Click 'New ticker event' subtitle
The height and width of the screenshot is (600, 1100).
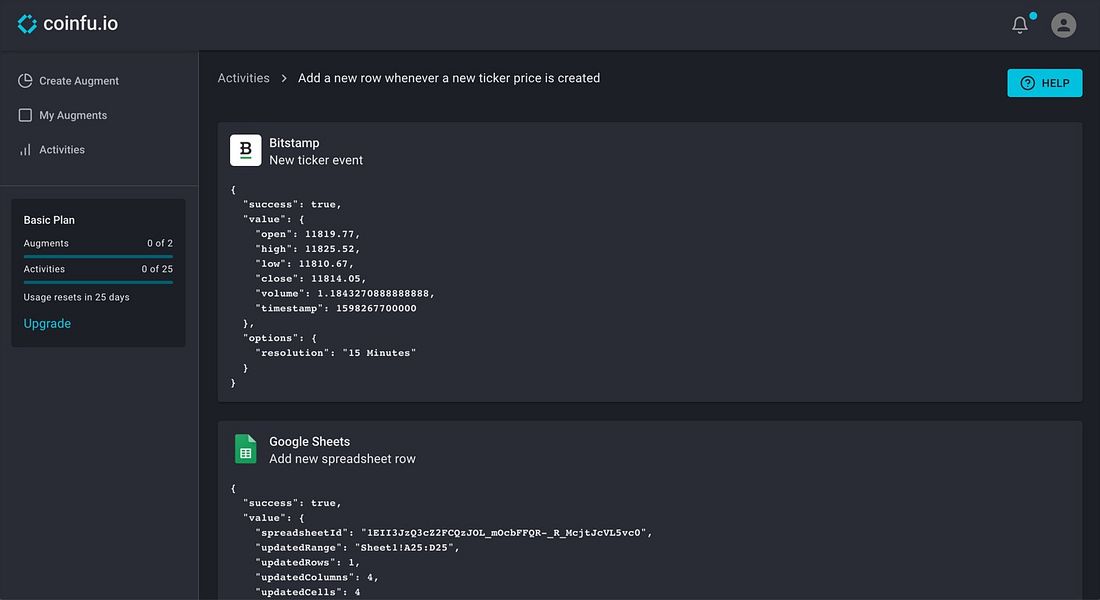pyautogui.click(x=316, y=160)
